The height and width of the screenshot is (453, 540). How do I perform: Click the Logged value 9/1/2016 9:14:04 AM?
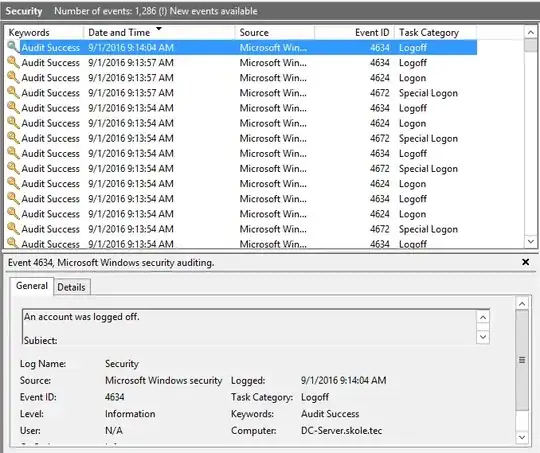(343, 380)
